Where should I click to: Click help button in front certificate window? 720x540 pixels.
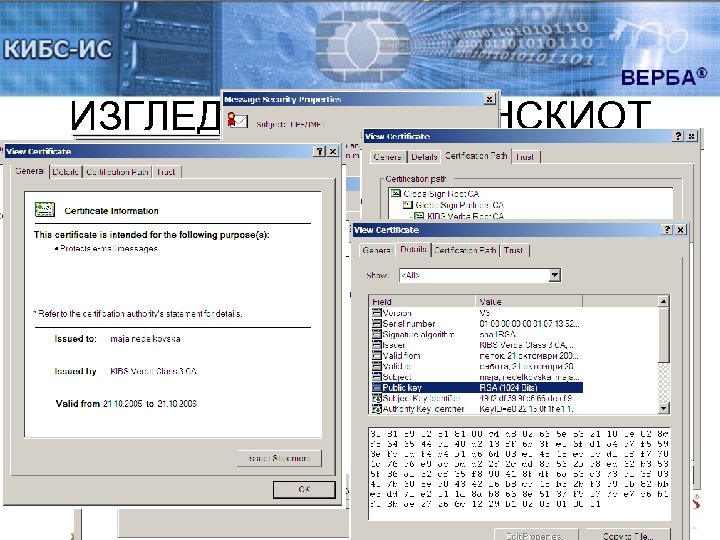point(668,230)
